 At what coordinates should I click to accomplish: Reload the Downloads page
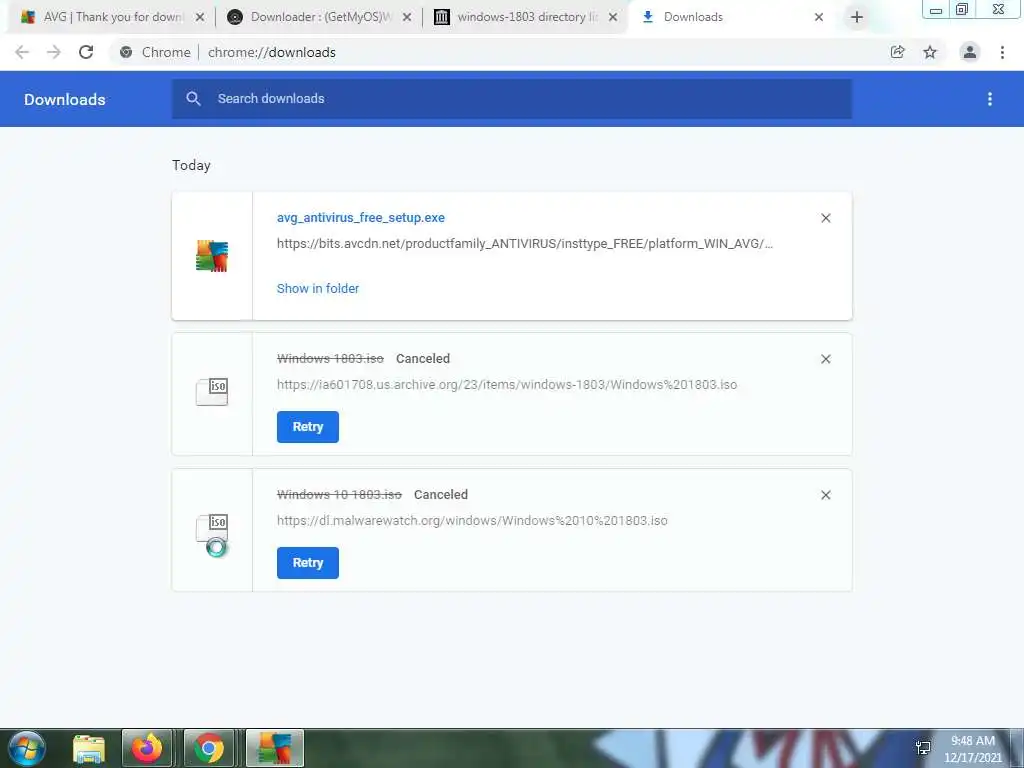[x=86, y=52]
